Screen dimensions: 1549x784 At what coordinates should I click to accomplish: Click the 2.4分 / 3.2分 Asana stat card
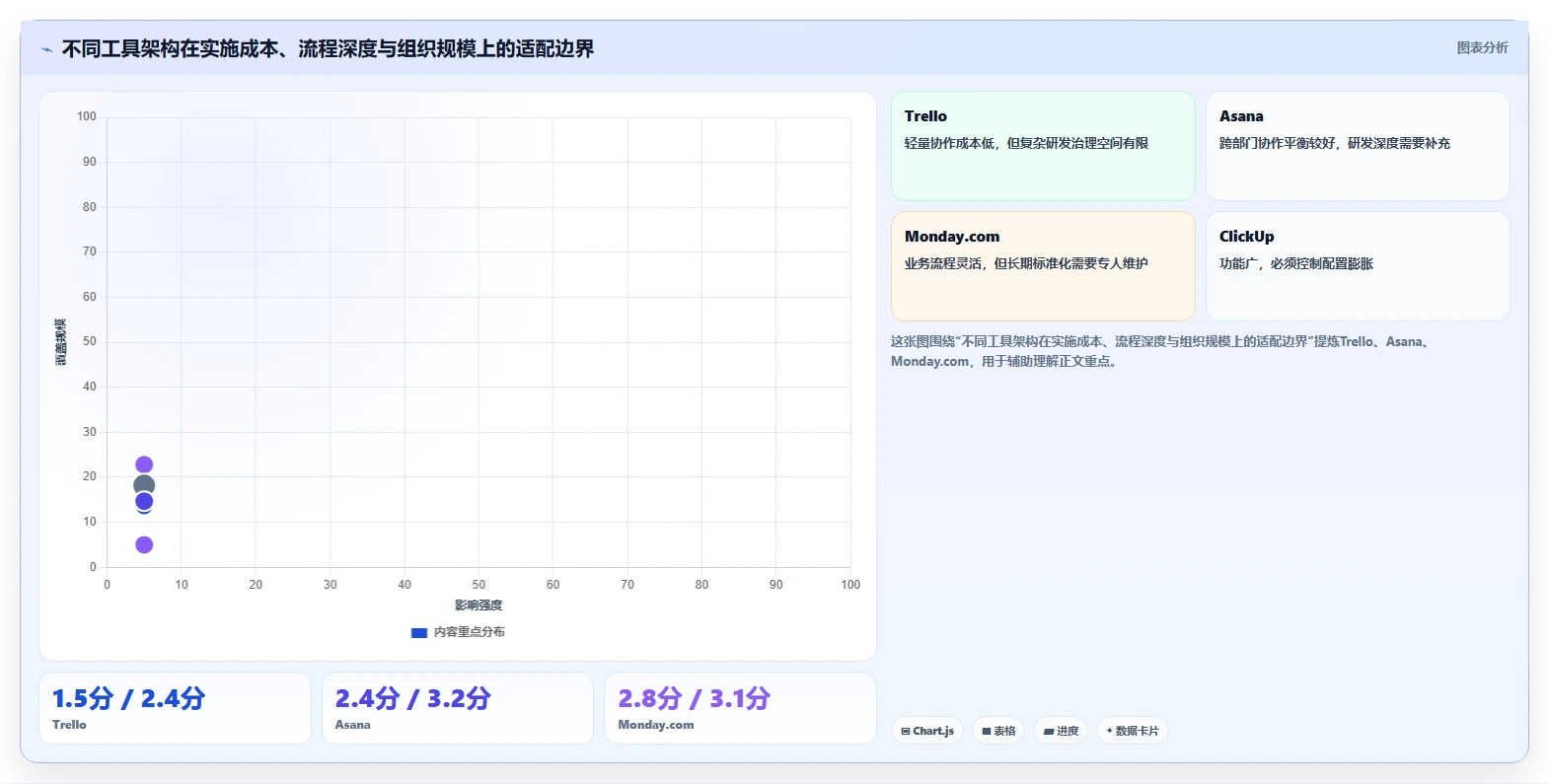point(458,708)
